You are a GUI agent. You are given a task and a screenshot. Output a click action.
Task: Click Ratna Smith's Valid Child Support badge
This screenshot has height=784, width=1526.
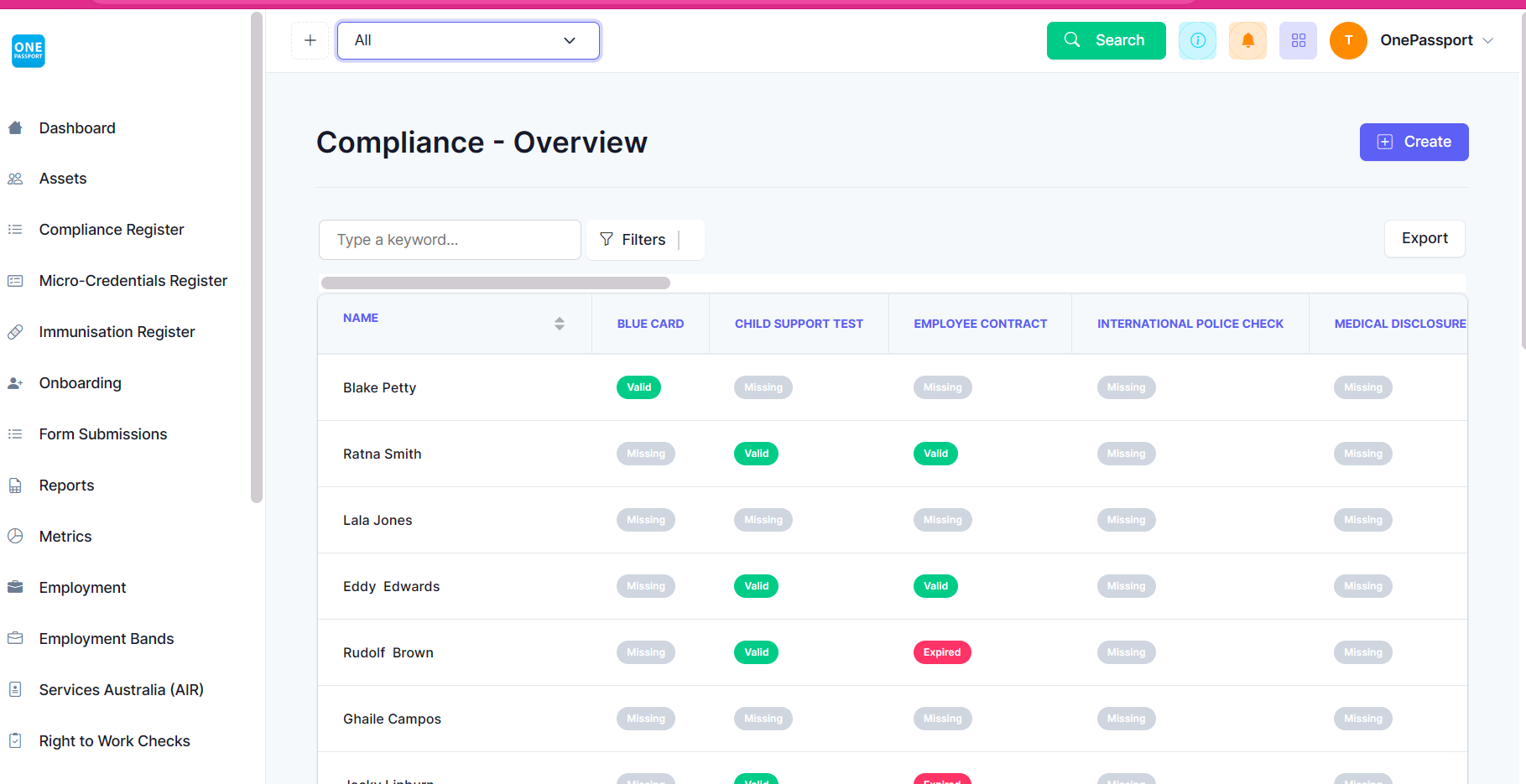756,454
